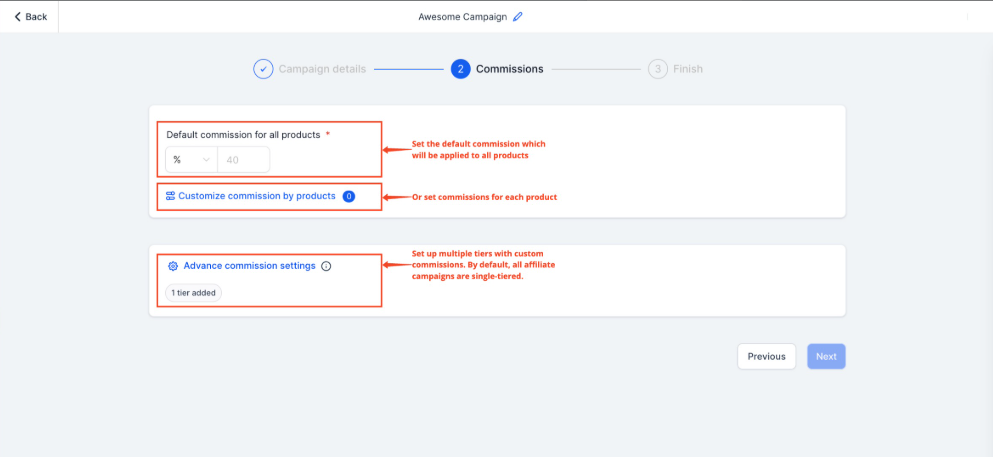This screenshot has height=457, width=993.
Task: Click the step 2 circle icon
Action: (460, 69)
